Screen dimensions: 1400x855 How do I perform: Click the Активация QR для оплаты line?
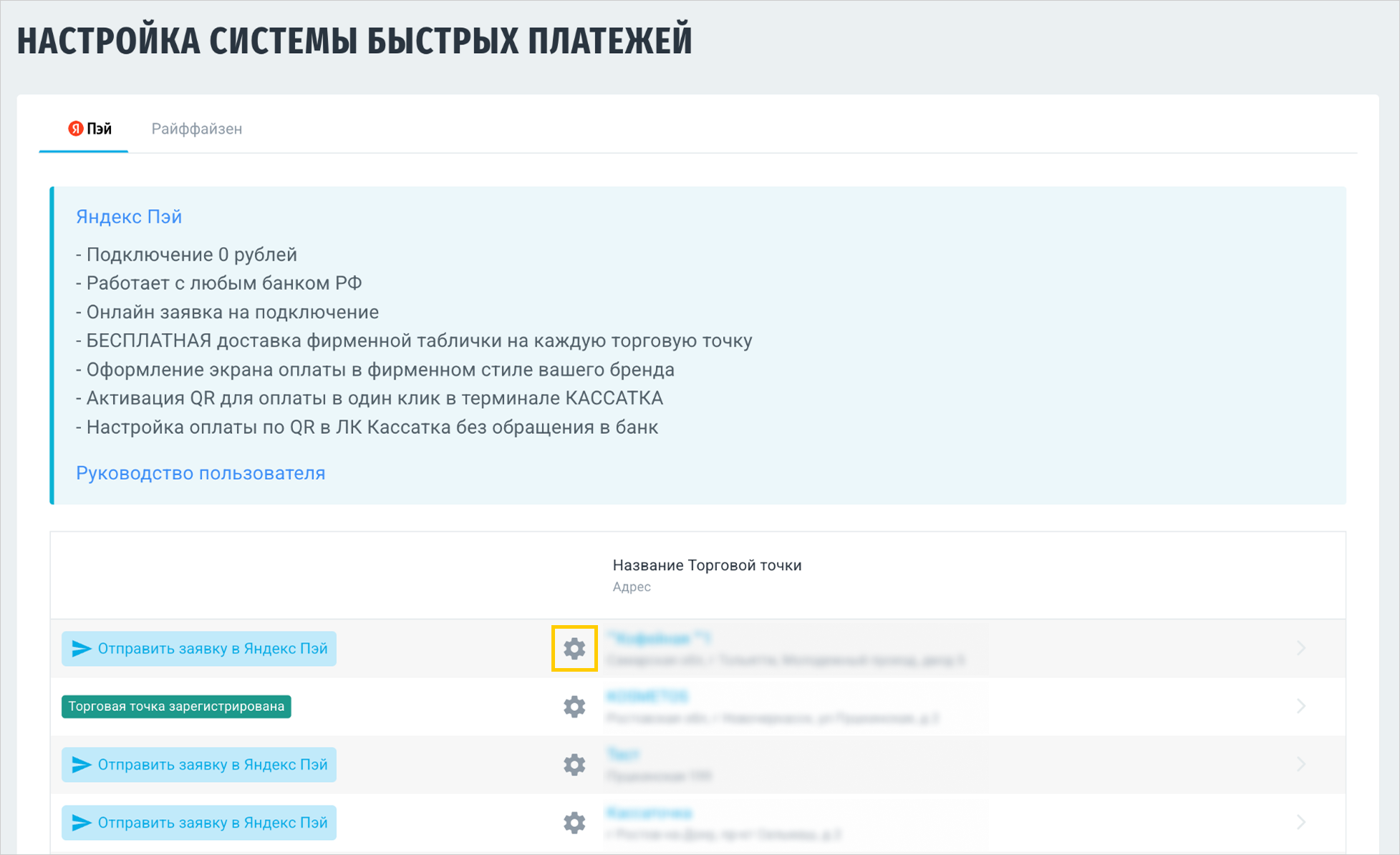pyautogui.click(x=370, y=398)
